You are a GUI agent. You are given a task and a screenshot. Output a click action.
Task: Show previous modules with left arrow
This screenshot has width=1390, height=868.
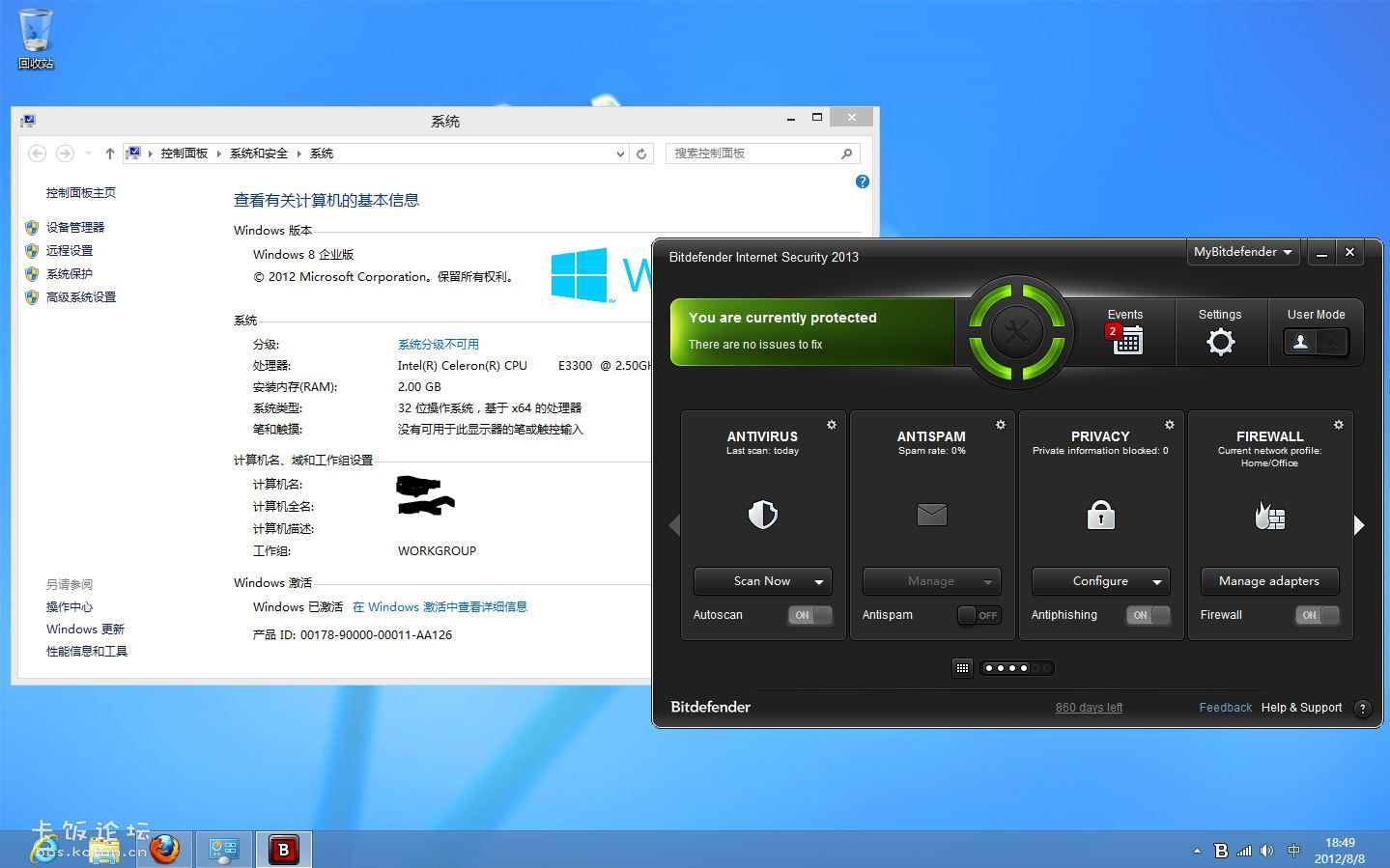[x=674, y=524]
